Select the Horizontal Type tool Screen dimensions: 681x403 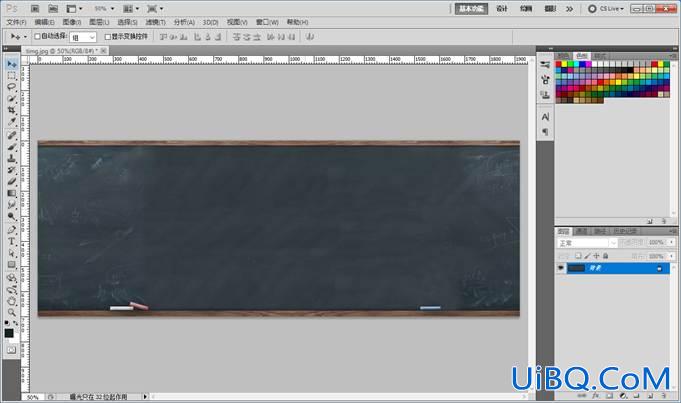click(12, 241)
